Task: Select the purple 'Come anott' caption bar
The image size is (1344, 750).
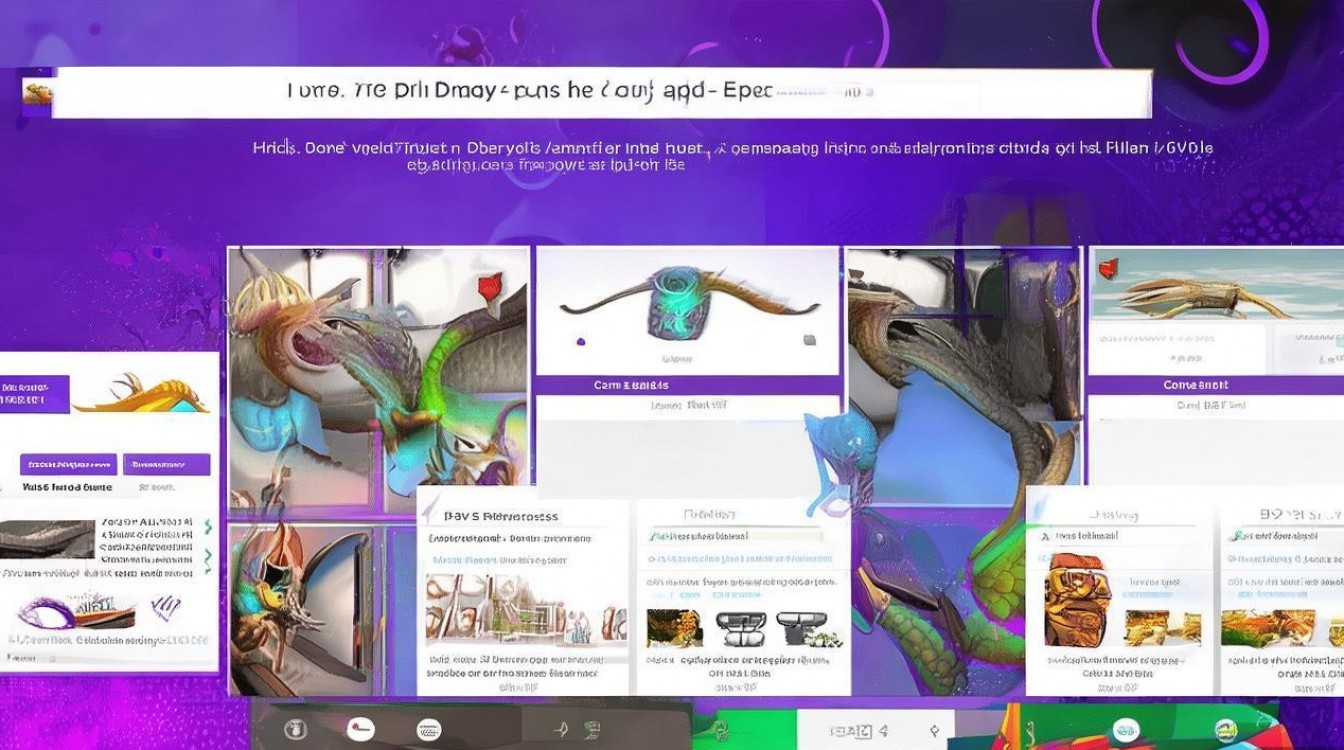Action: click(1215, 385)
